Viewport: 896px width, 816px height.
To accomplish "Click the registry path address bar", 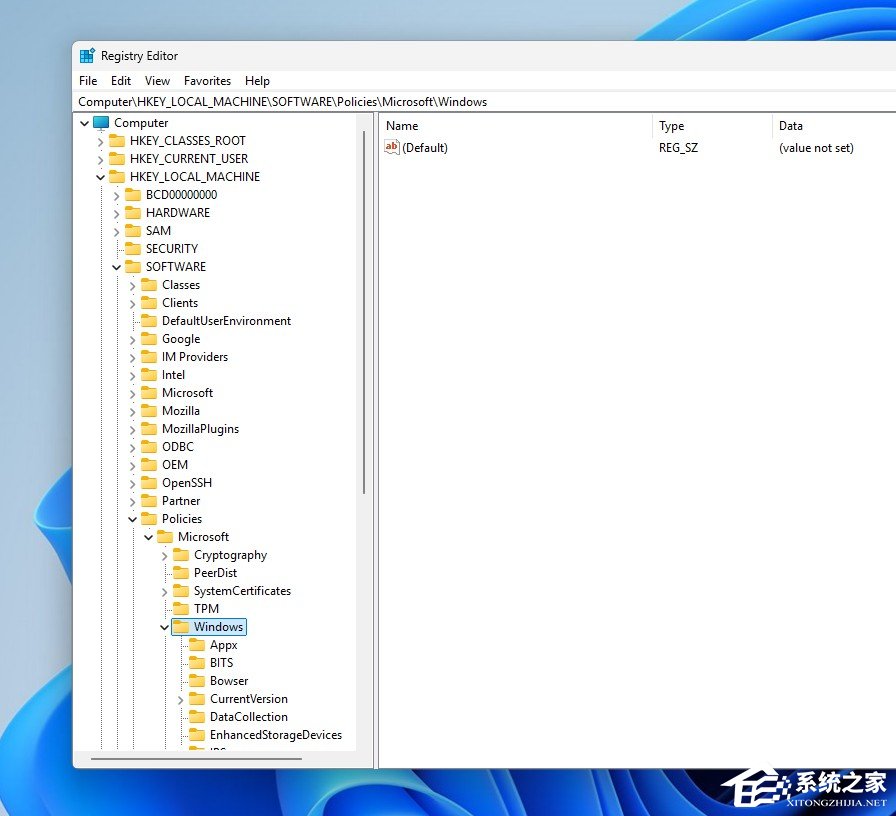I will pyautogui.click(x=485, y=102).
